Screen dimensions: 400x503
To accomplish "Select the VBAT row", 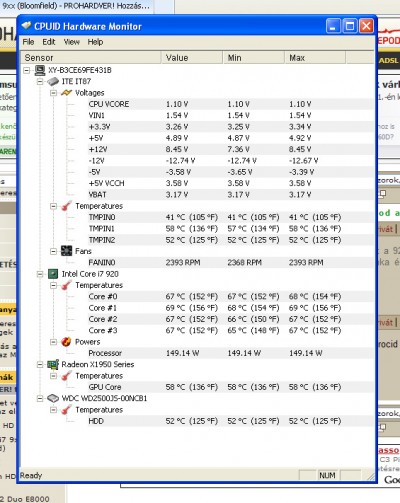I will tap(230, 195).
